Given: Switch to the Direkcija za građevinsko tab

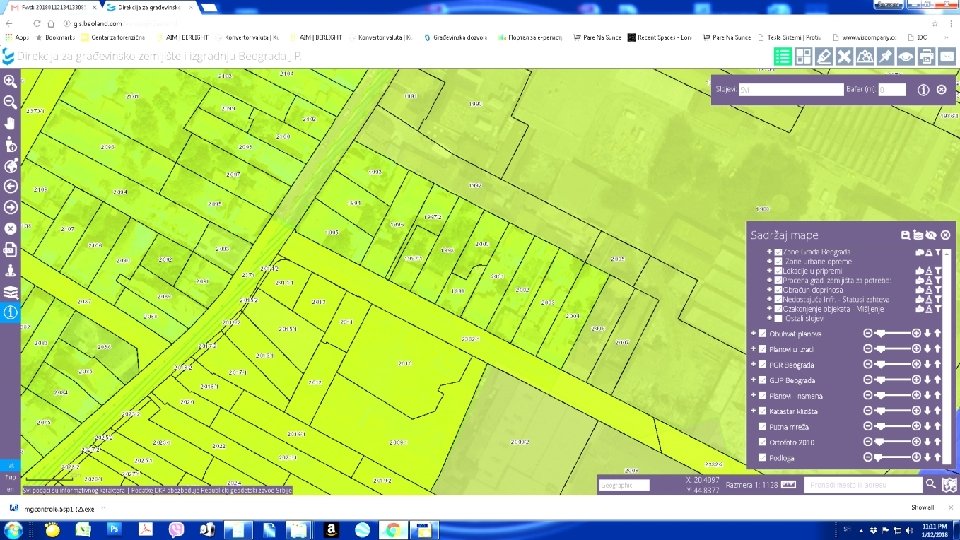Looking at the screenshot, I should pyautogui.click(x=150, y=7).
